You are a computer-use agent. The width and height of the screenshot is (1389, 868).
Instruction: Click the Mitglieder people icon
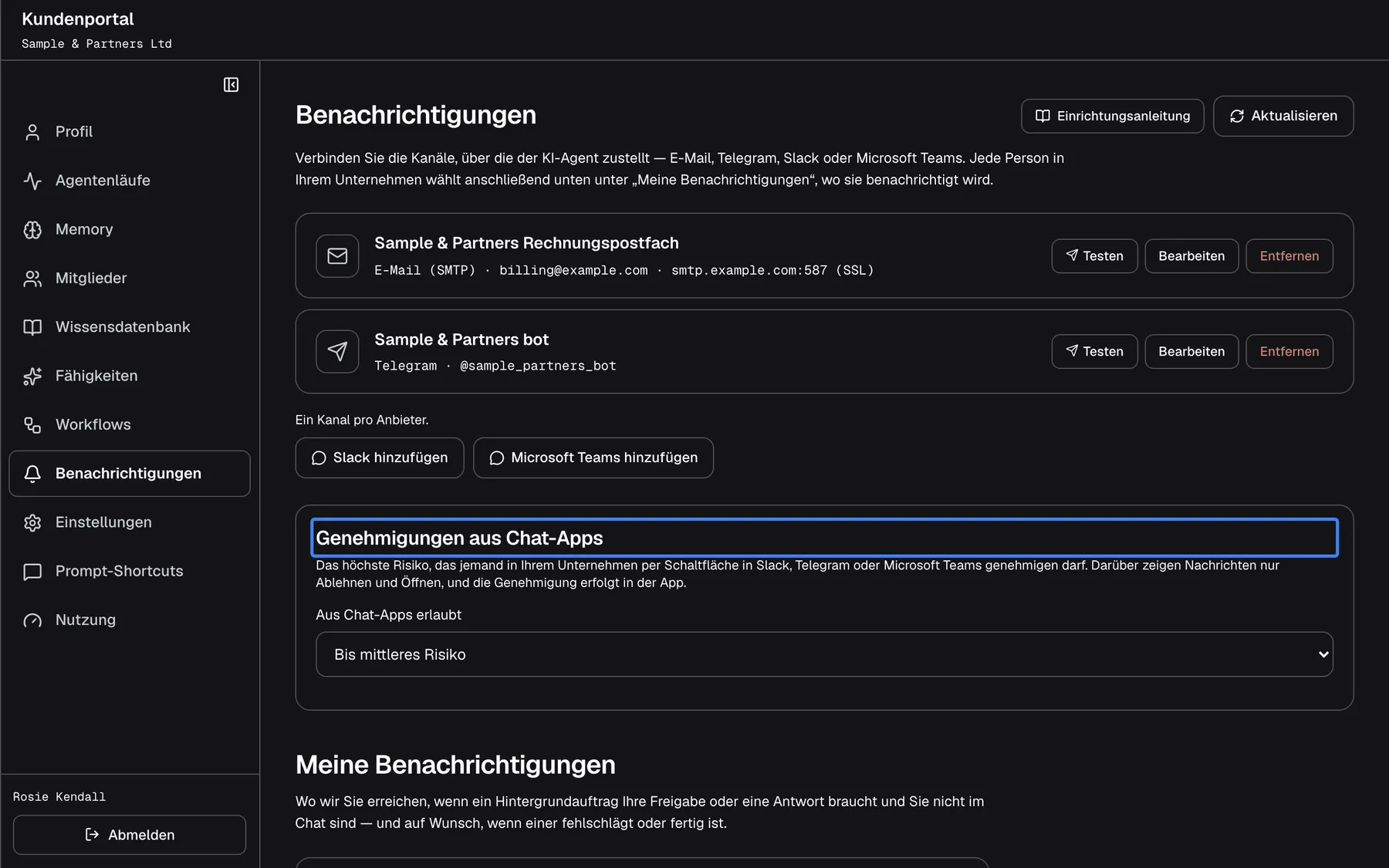32,279
